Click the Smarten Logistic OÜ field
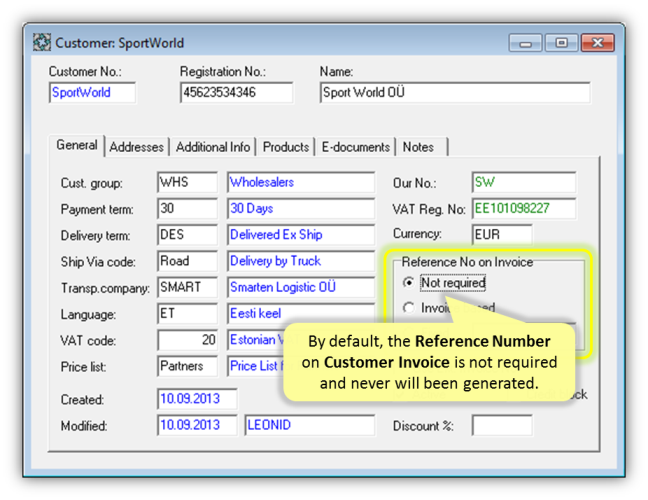The image size is (648, 500). point(301,287)
